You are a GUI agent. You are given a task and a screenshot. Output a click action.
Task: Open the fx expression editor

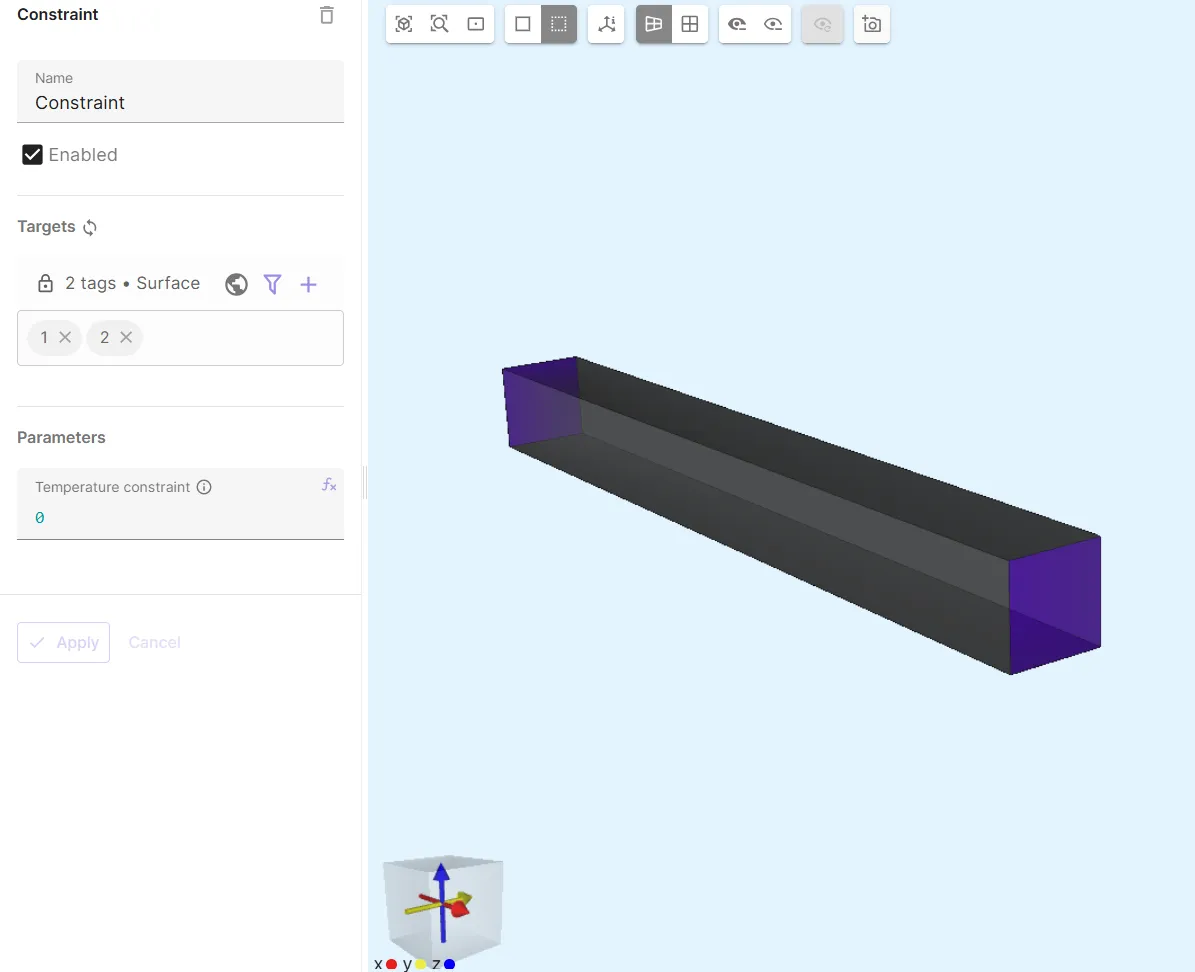[329, 485]
